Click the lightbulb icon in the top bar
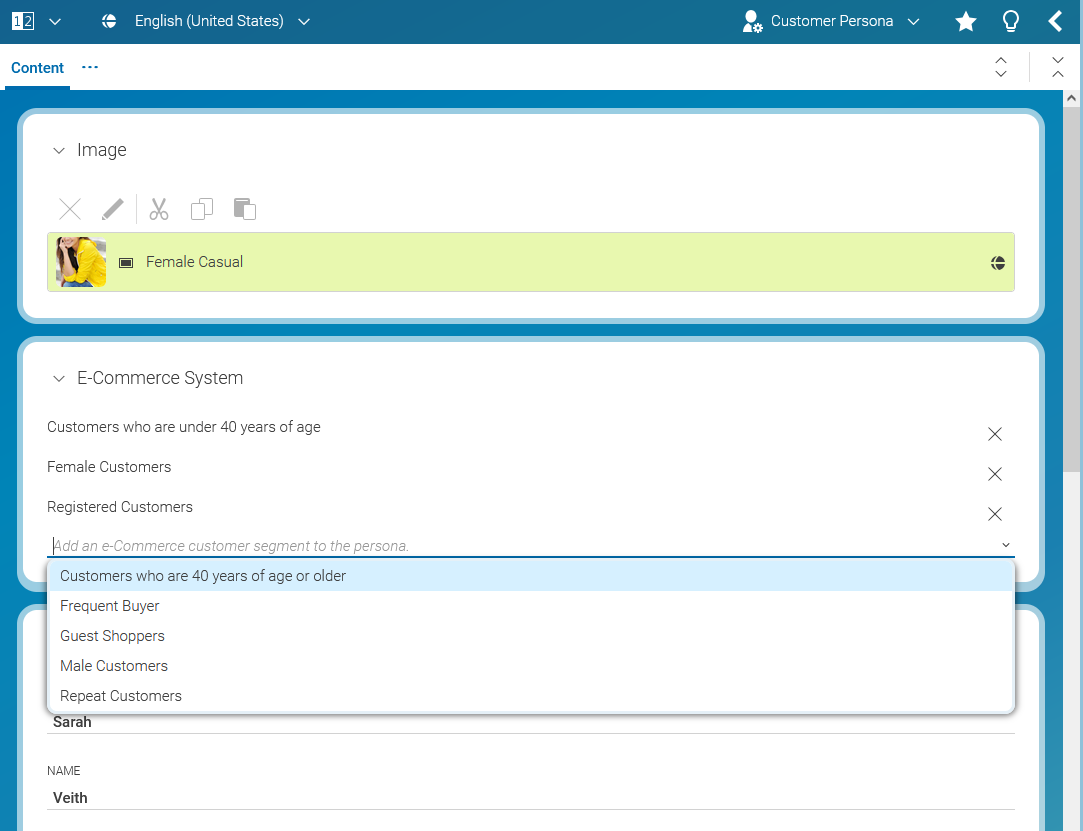The image size is (1083, 831). tap(1011, 20)
